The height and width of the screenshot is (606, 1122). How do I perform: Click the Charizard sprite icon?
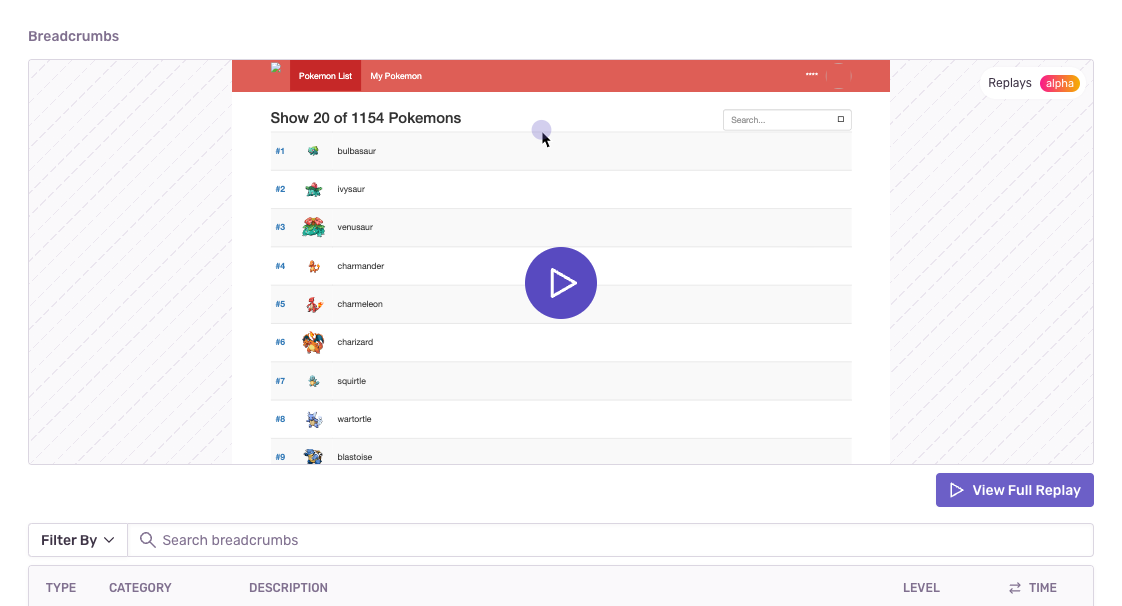point(312,341)
